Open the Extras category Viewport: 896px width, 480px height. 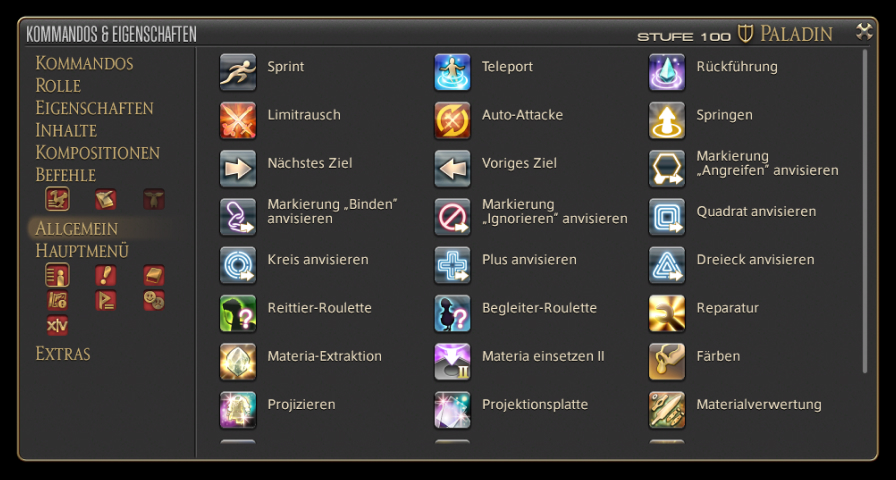pyautogui.click(x=63, y=354)
